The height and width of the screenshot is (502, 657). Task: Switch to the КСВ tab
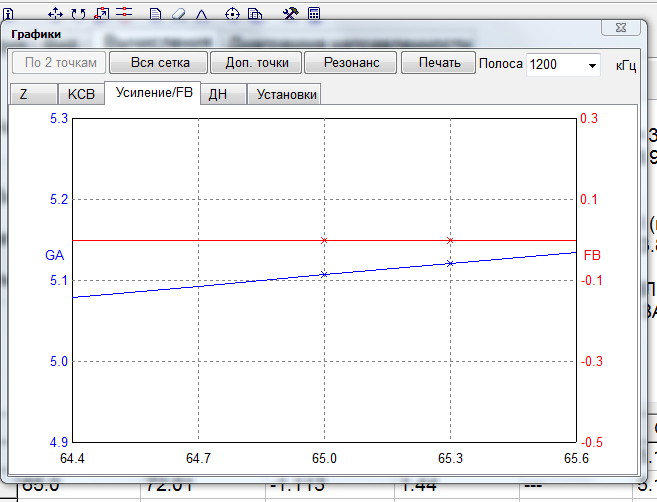[81, 94]
